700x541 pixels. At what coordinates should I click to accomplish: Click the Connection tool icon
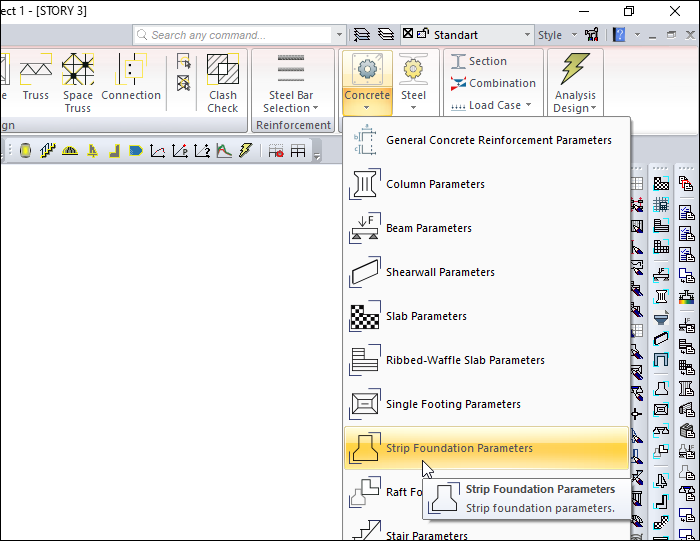click(131, 79)
